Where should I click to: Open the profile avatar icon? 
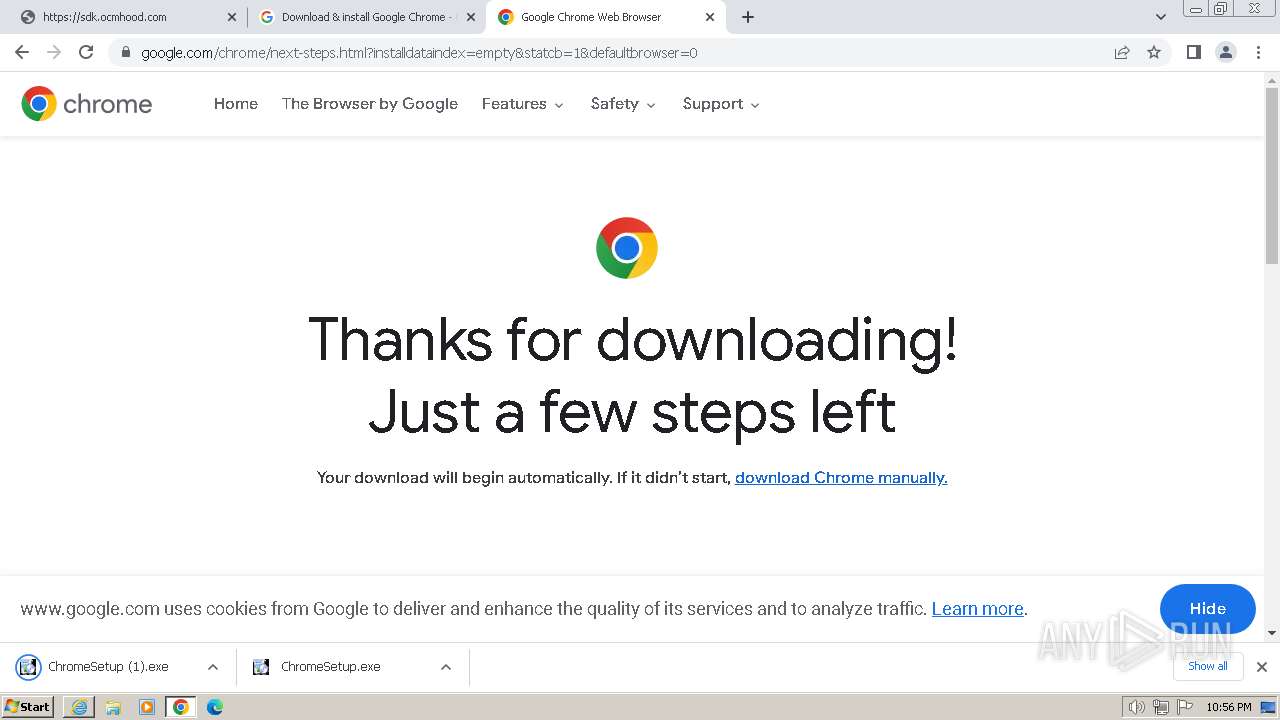[x=1226, y=52]
